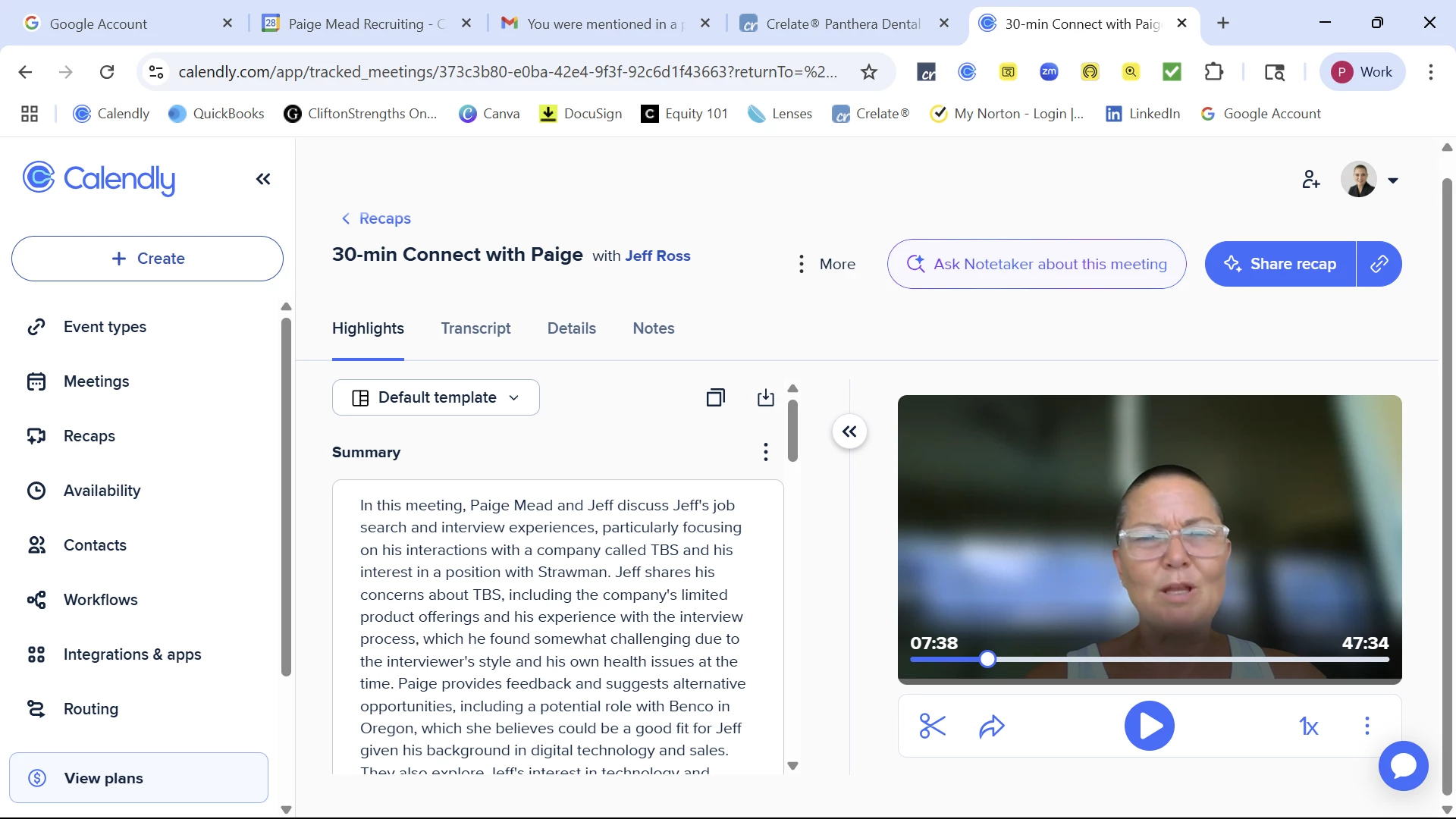Open the green checkmark extension icon

1172,72
